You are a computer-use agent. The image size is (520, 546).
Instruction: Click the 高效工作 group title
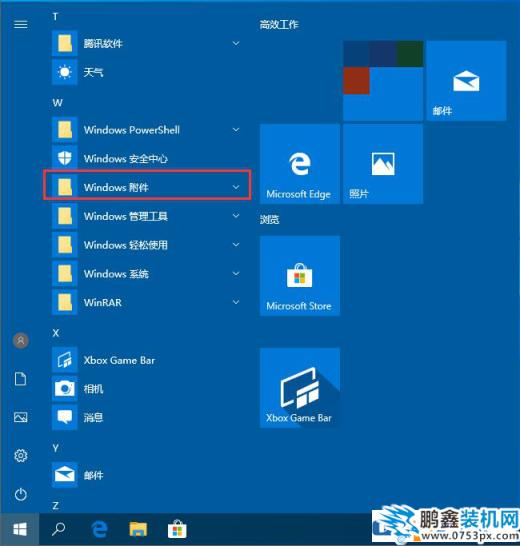click(x=279, y=24)
